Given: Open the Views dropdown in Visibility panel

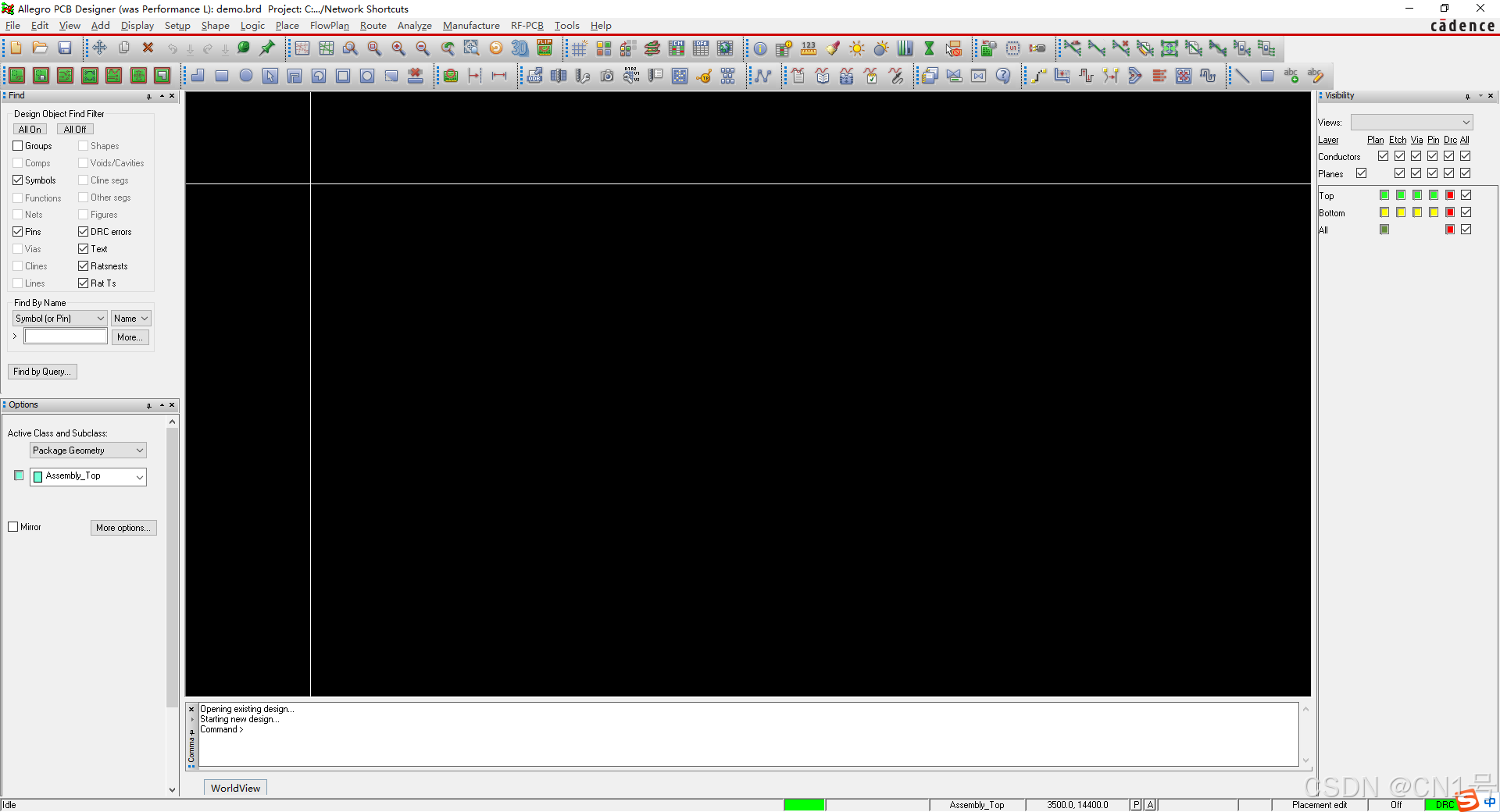Looking at the screenshot, I should [1412, 123].
